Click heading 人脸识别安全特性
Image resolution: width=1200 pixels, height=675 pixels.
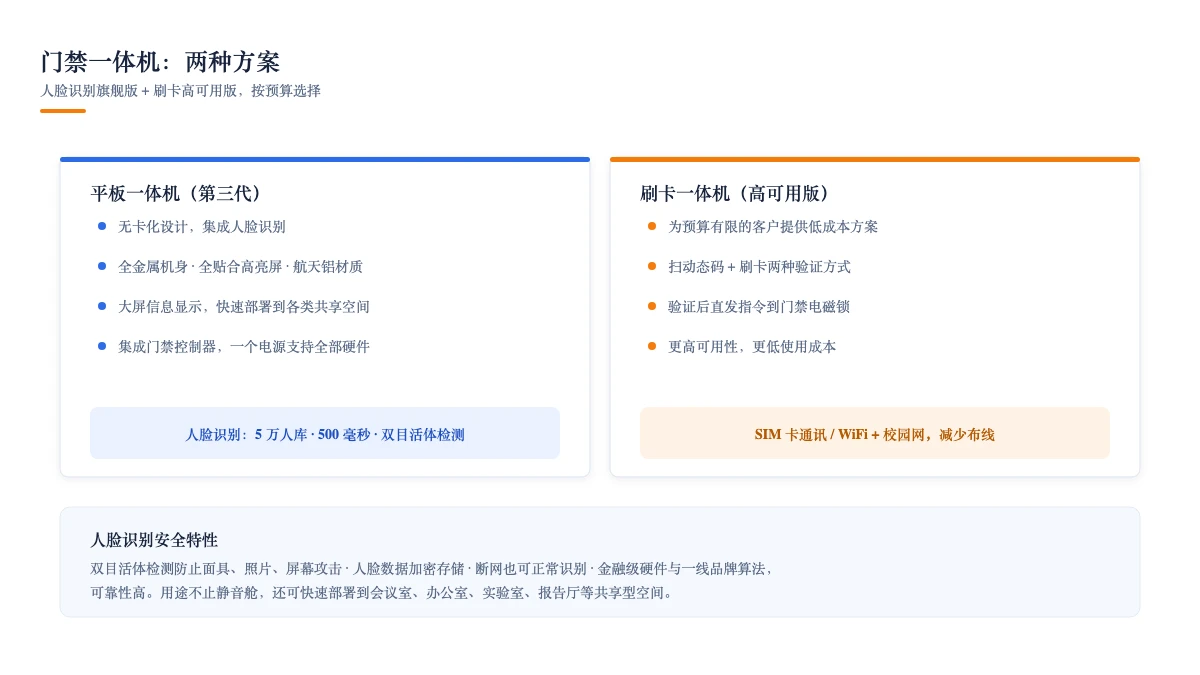click(x=154, y=540)
